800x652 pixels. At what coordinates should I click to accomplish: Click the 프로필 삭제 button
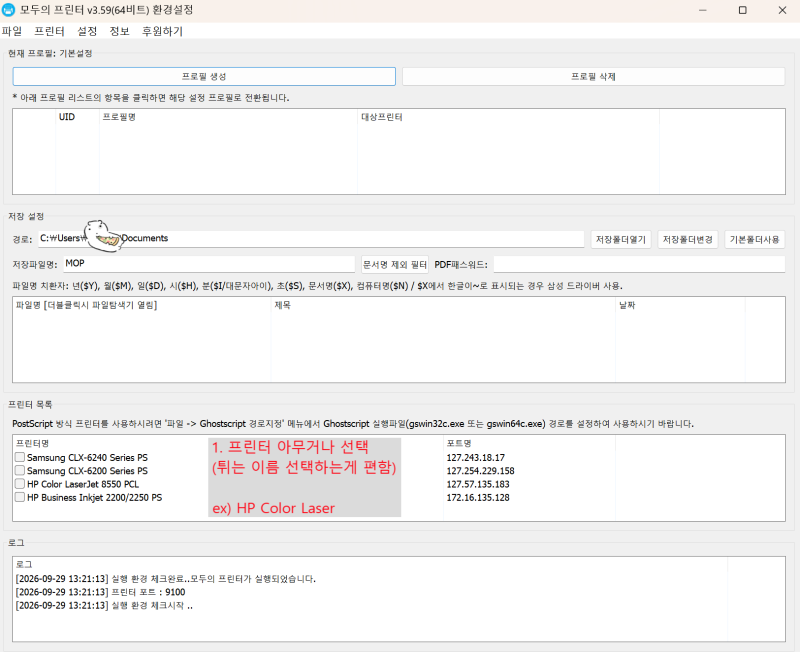click(593, 77)
